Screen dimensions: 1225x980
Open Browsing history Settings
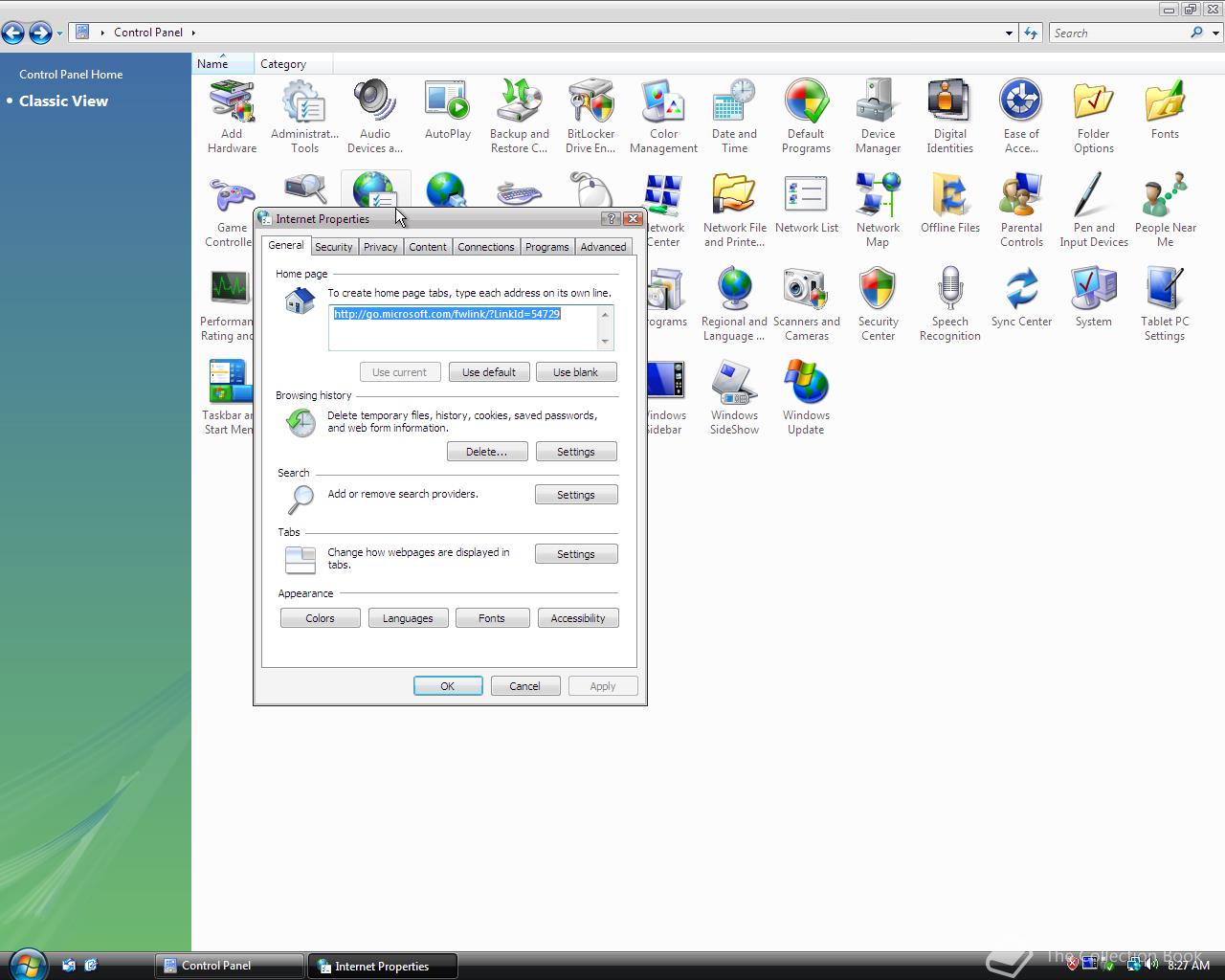(576, 452)
